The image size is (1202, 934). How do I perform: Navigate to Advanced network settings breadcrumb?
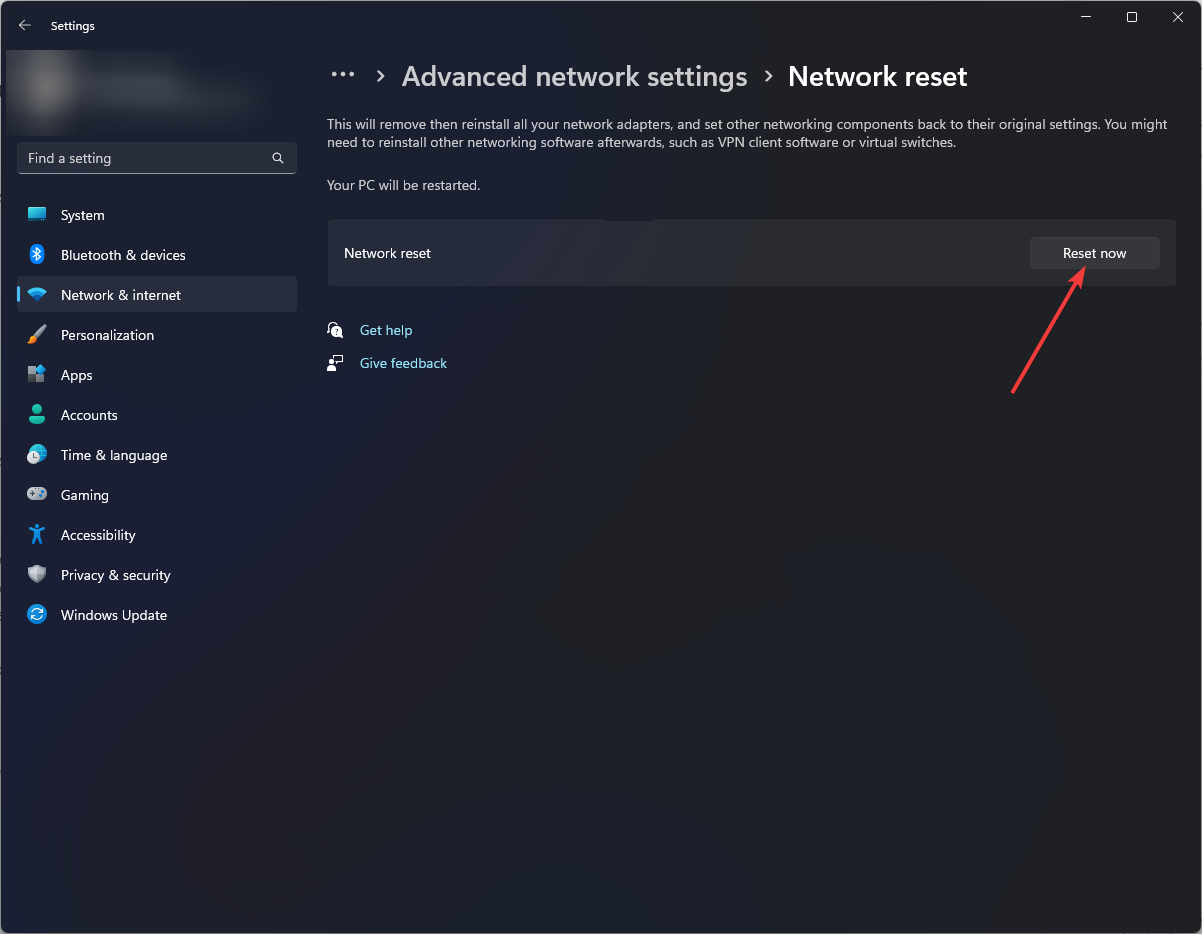point(574,76)
